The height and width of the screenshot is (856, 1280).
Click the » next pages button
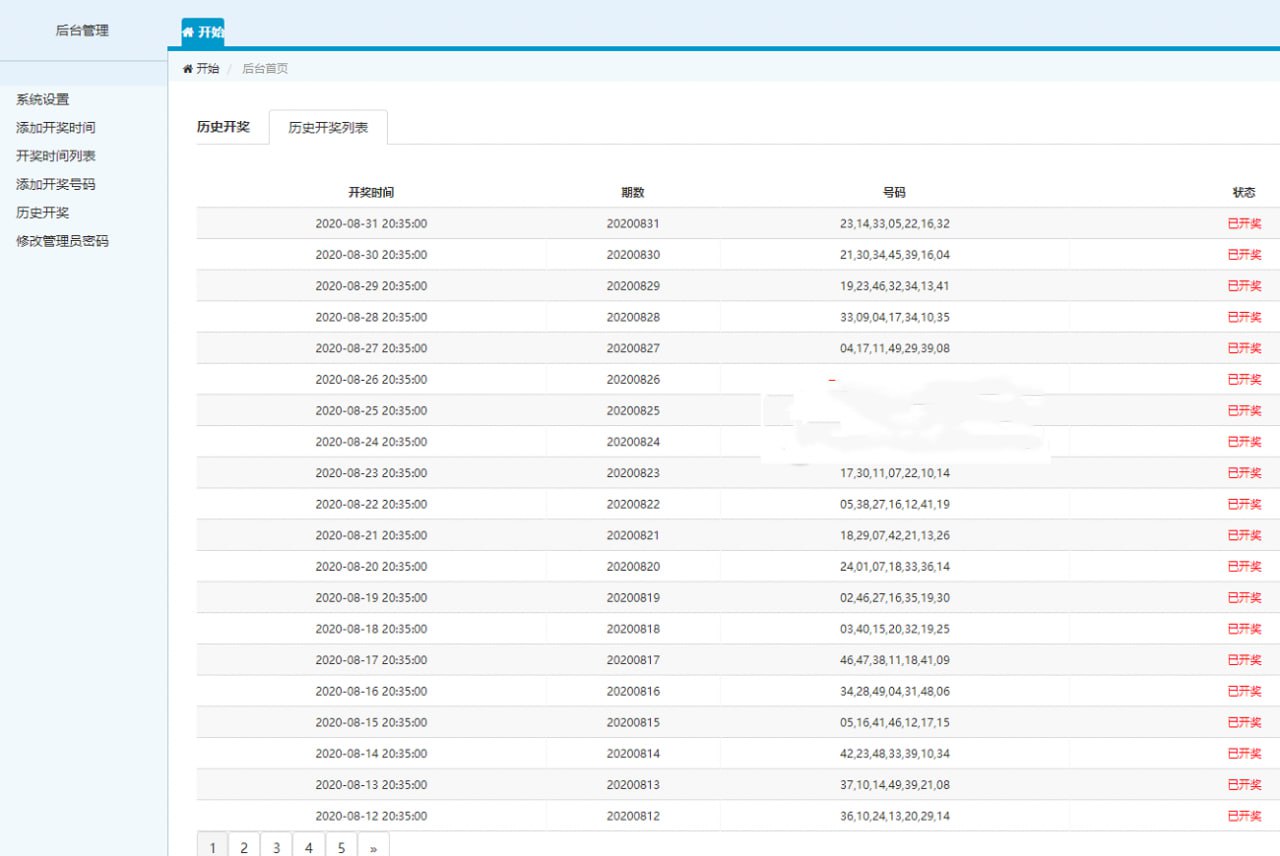[373, 847]
